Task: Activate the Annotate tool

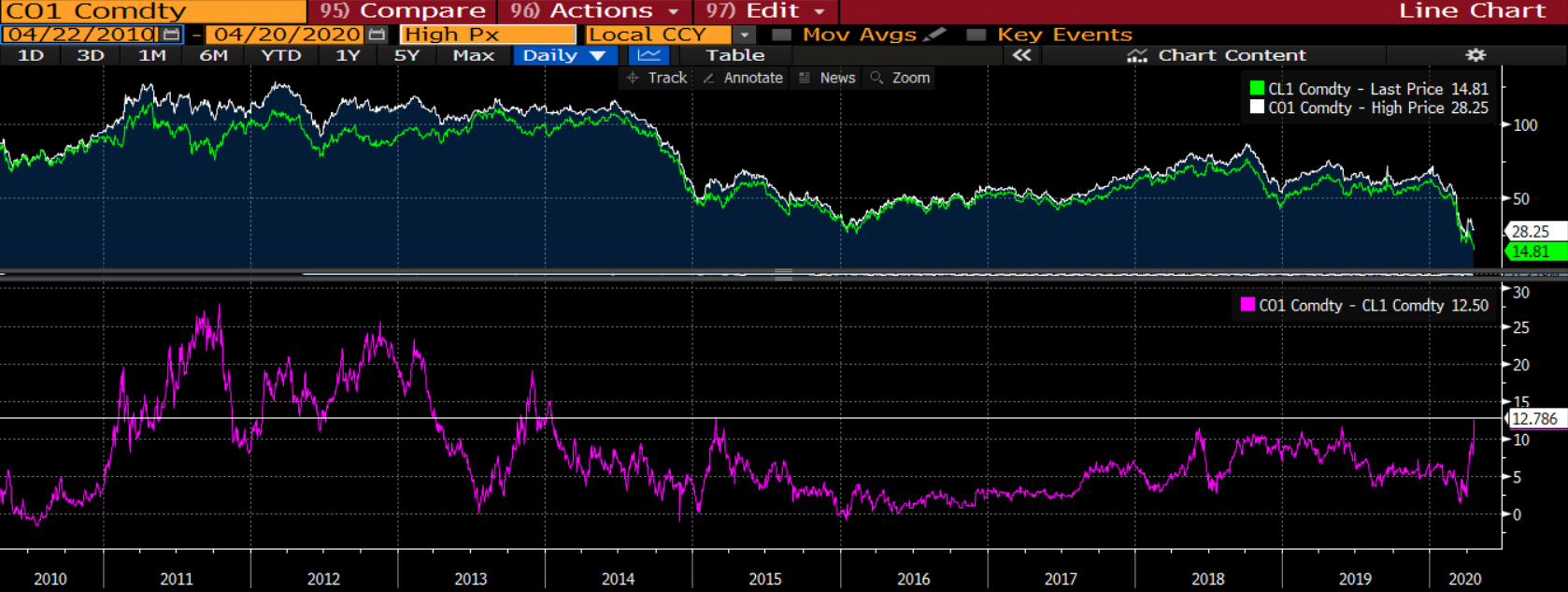Action: pos(743,78)
